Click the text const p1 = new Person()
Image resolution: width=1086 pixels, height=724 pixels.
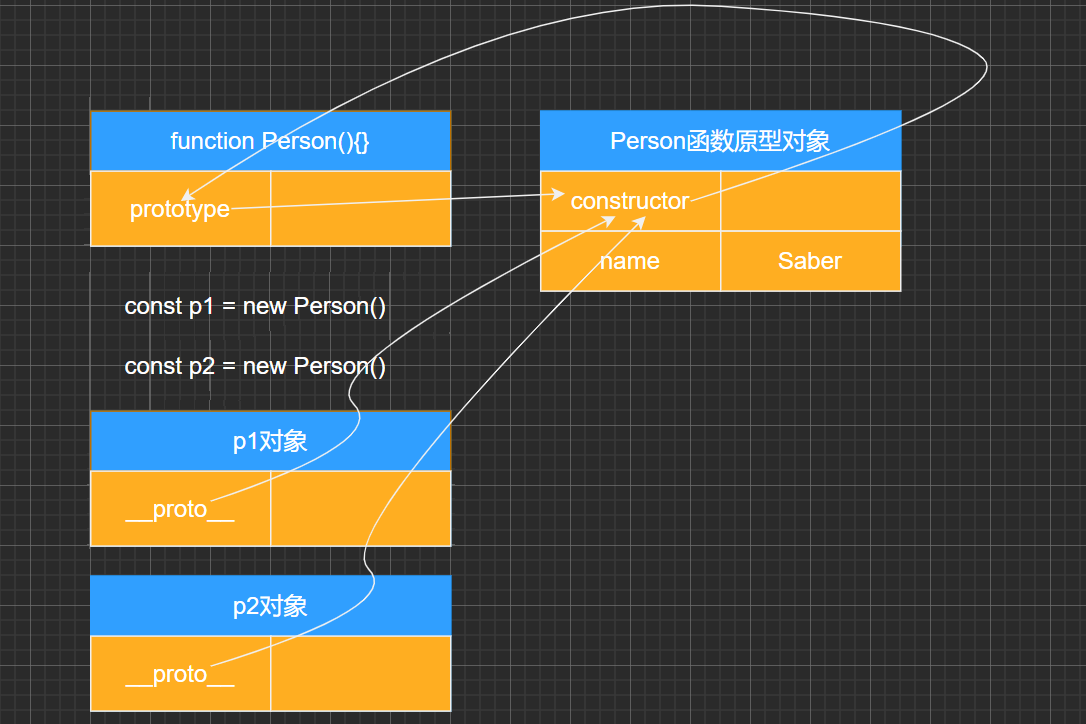256,306
